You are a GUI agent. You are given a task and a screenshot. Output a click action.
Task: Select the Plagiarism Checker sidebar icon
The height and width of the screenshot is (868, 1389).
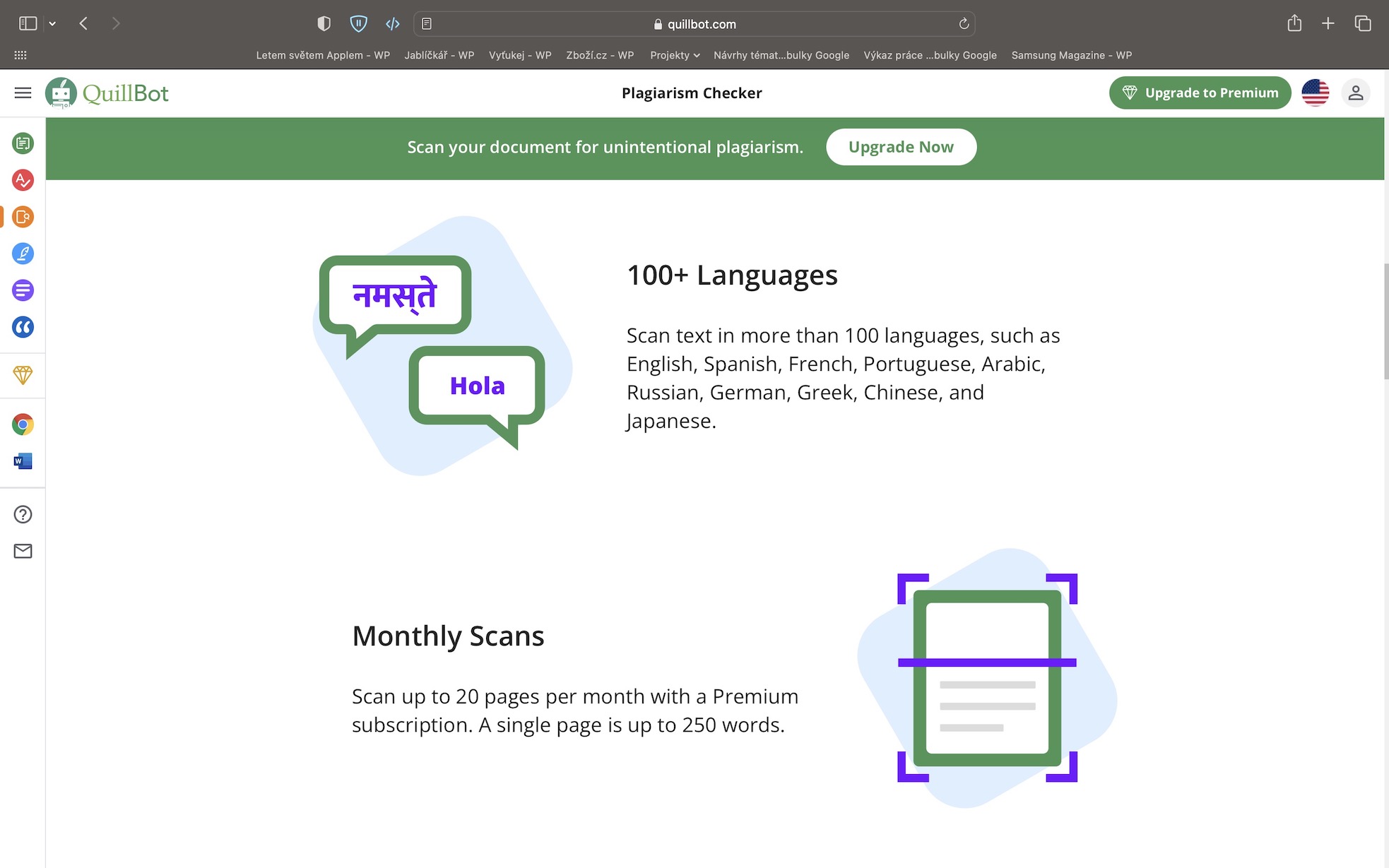(23, 217)
